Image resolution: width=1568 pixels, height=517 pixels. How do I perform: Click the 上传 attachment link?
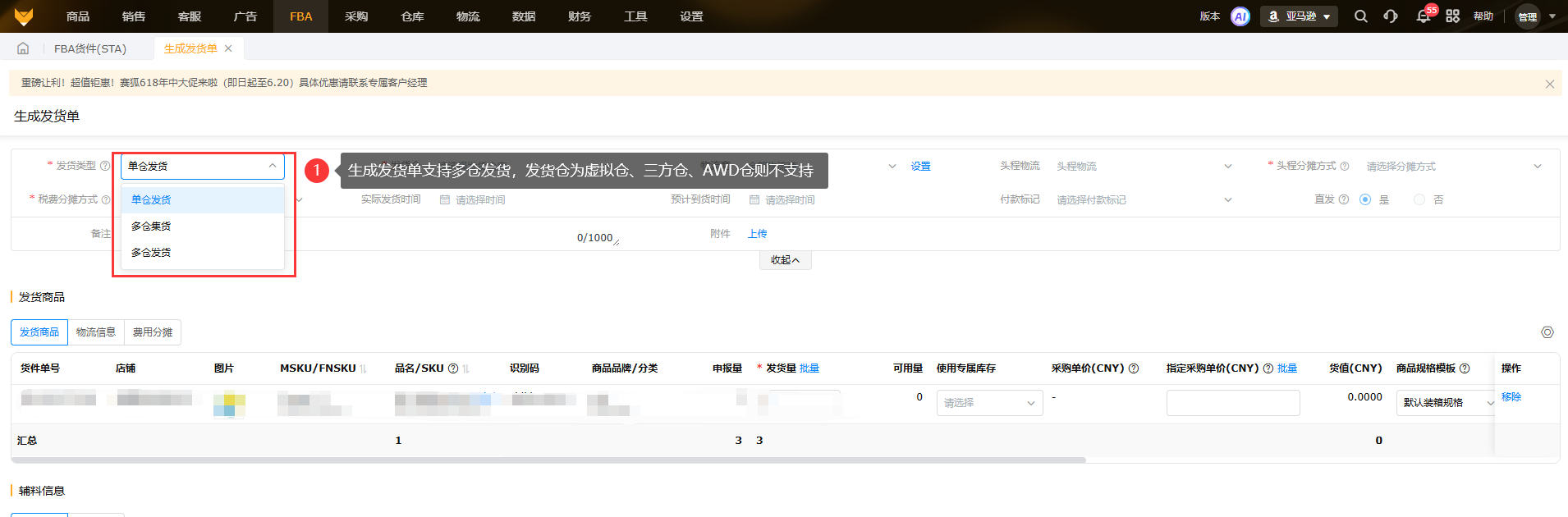(757, 234)
